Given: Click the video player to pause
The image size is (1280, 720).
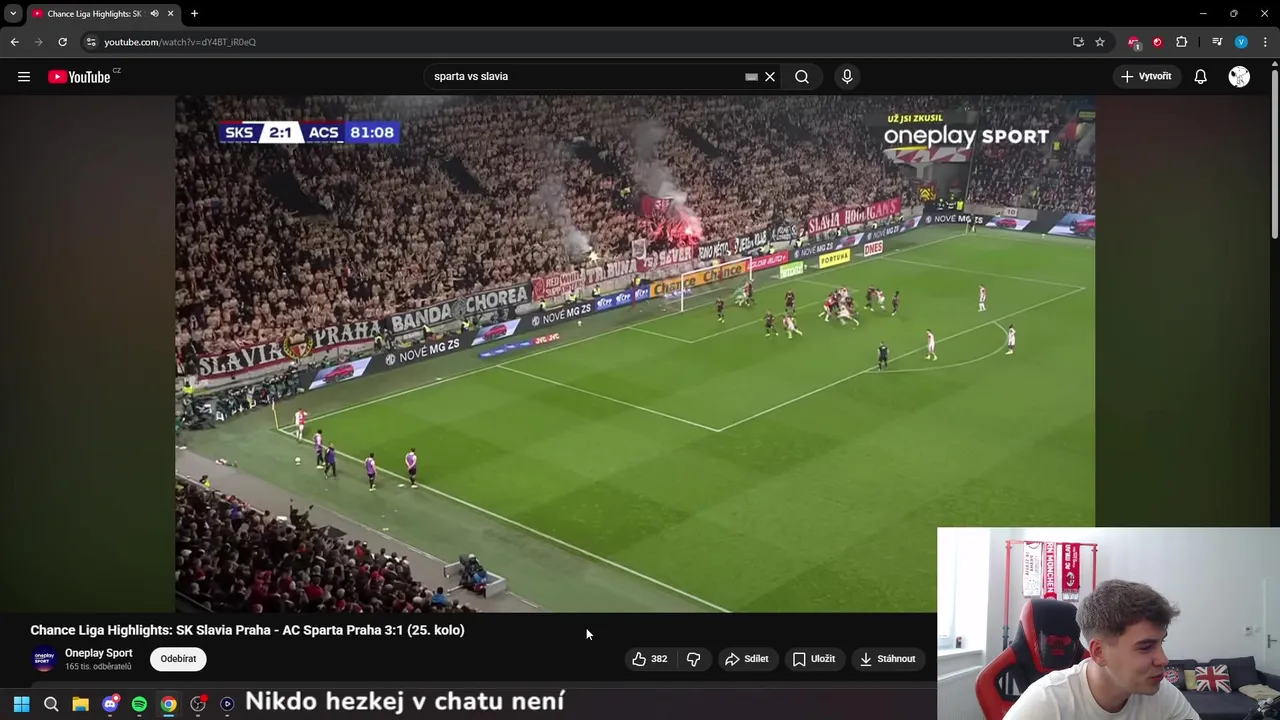Looking at the screenshot, I should point(635,353).
